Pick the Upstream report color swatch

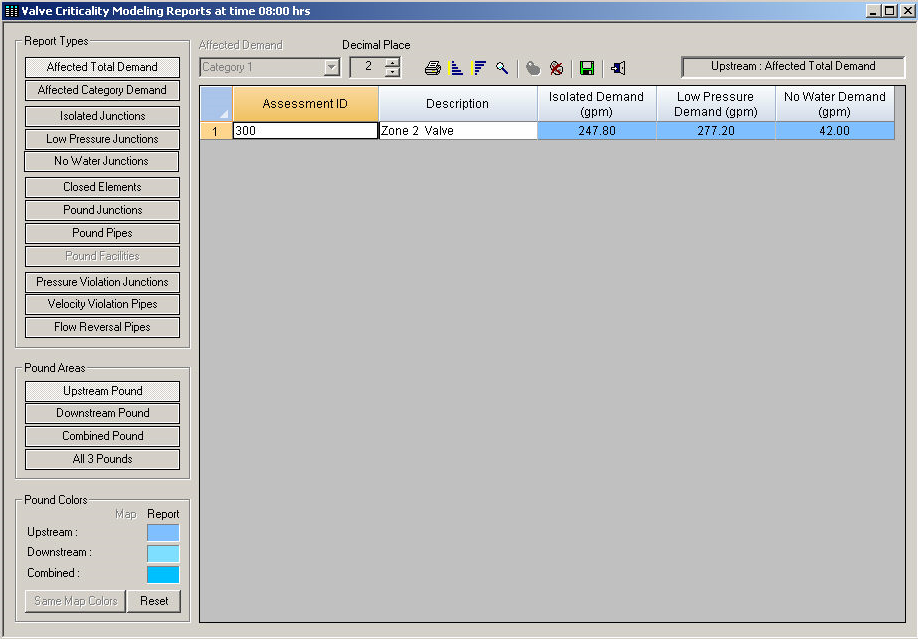pos(163,532)
